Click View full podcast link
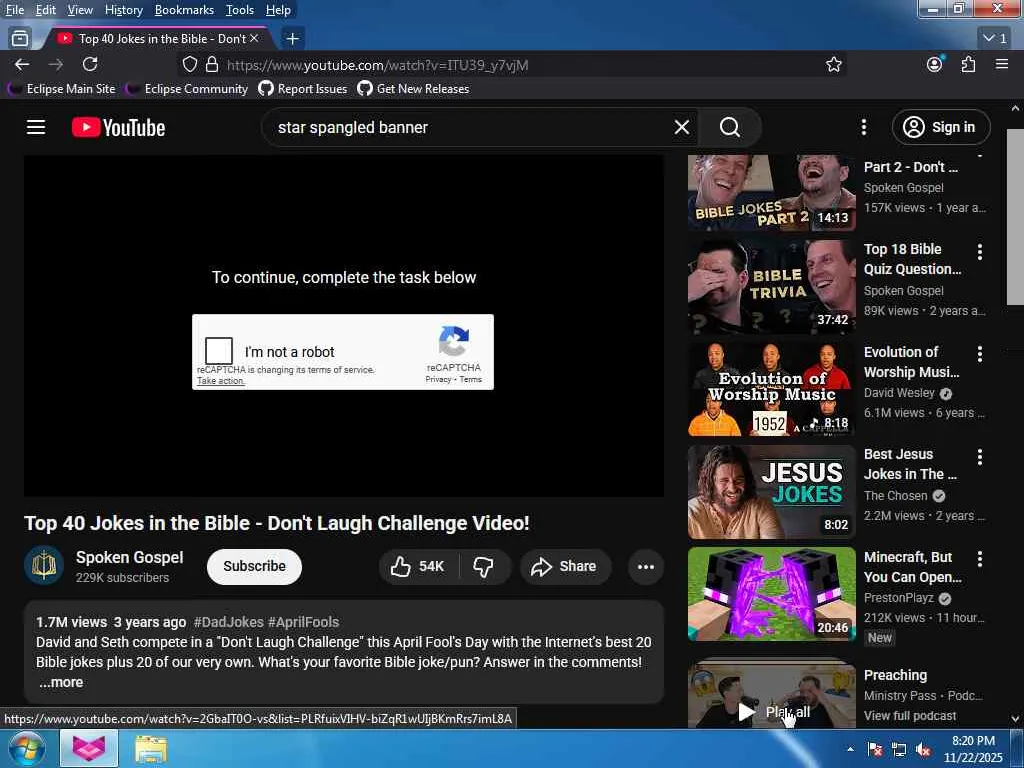The image size is (1024, 768). tap(910, 716)
